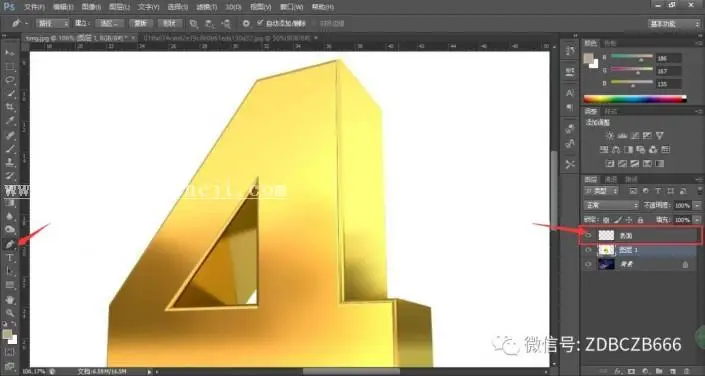This screenshot has width=705, height=376.
Task: Select the Zoom tool
Action: point(10,313)
